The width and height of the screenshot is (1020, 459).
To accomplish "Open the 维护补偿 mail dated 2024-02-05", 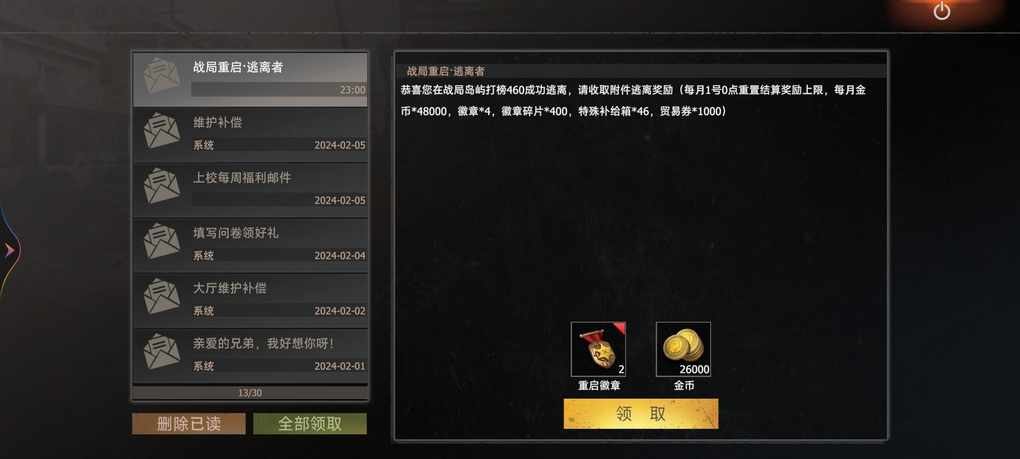I will pyautogui.click(x=250, y=135).
